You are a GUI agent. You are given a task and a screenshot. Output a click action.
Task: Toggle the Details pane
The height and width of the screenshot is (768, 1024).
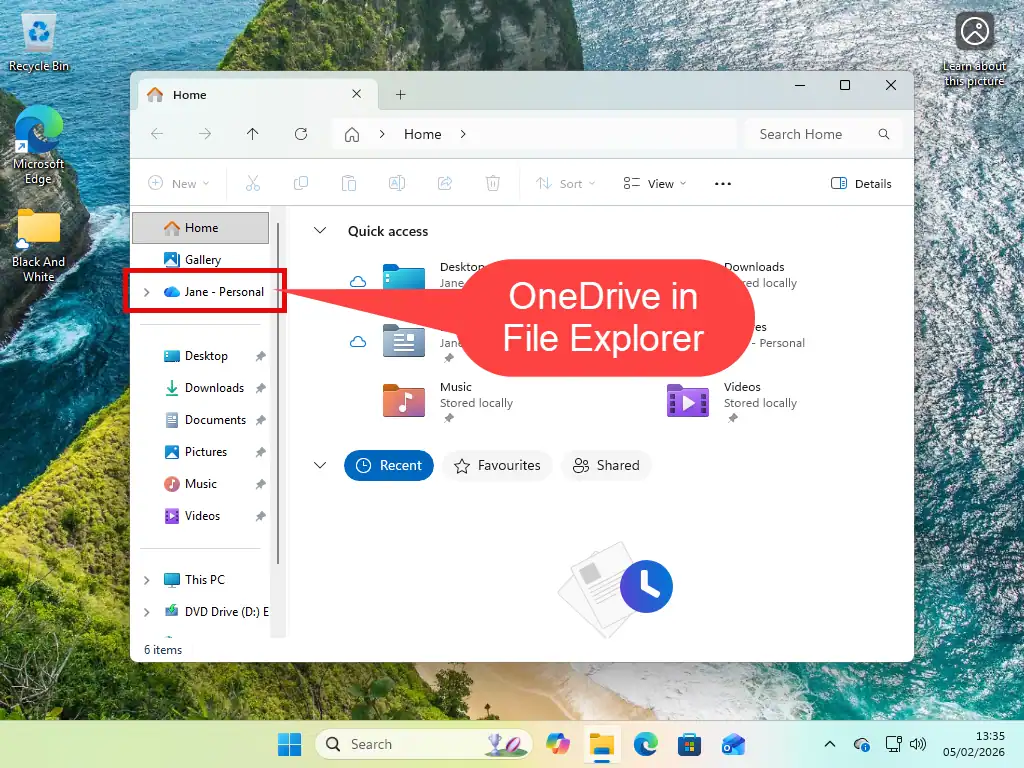pyautogui.click(x=861, y=183)
